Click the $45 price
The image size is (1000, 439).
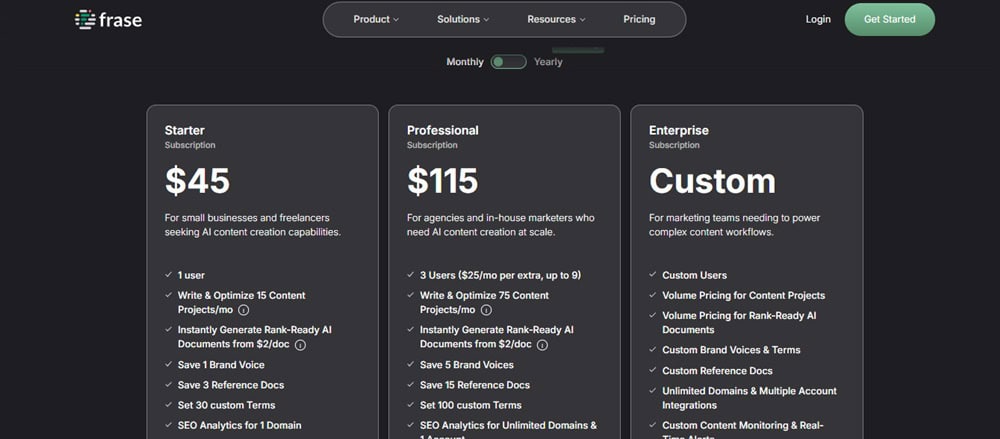[197, 181]
